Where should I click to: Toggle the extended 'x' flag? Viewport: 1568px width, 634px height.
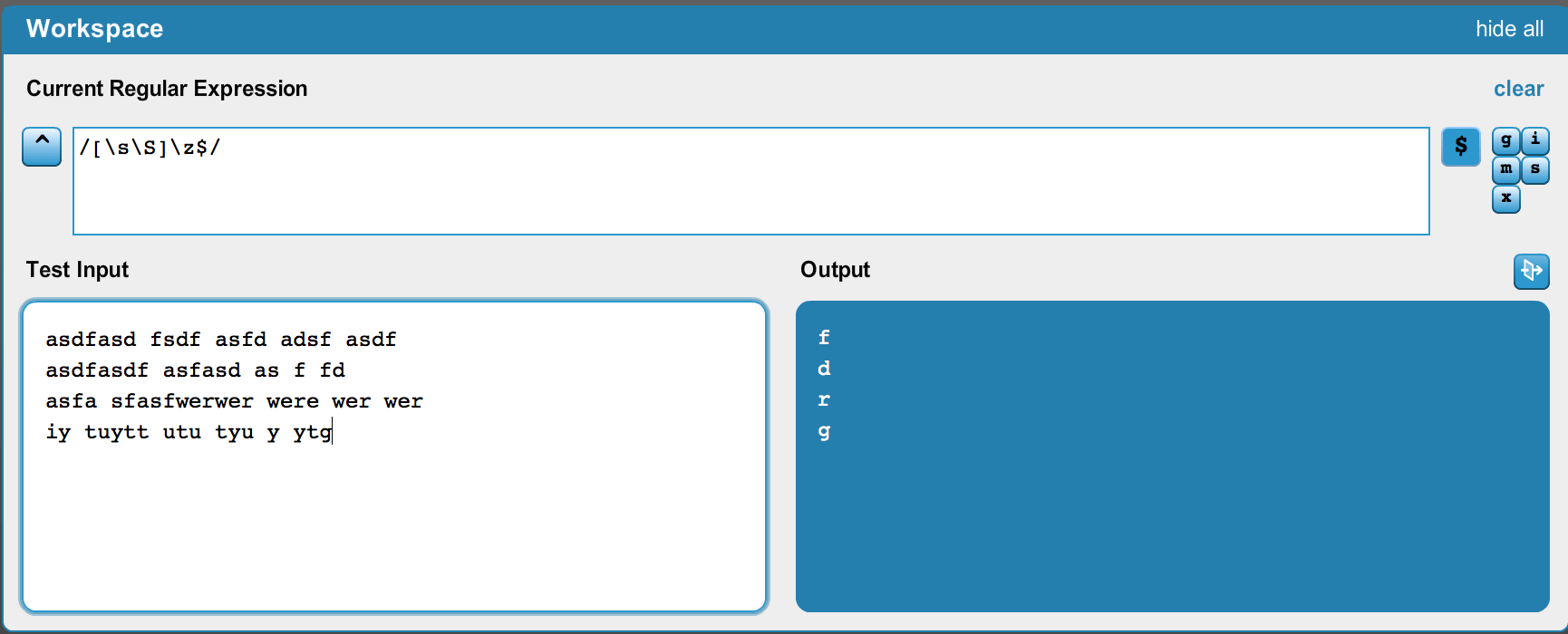1505,198
